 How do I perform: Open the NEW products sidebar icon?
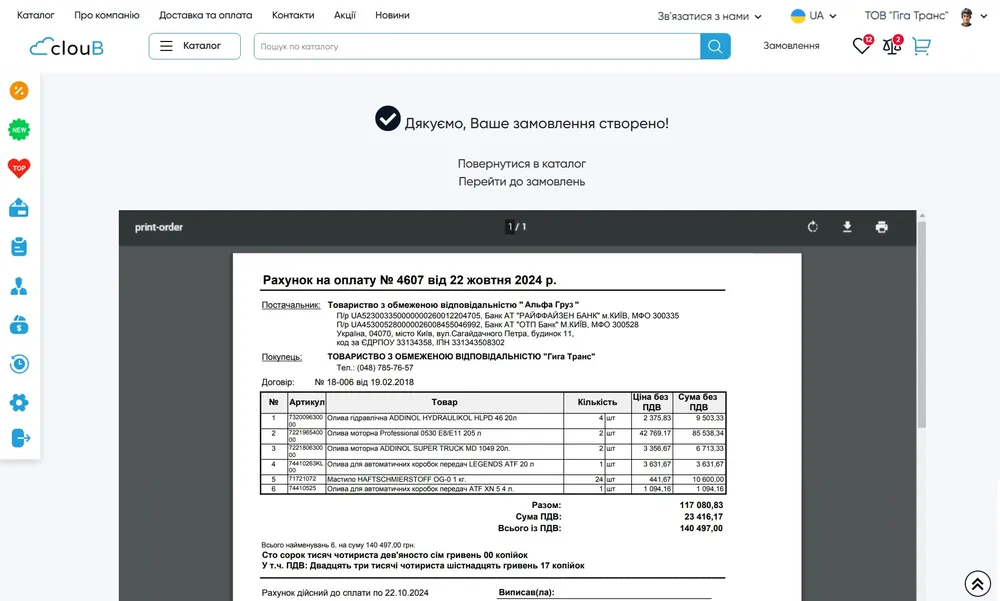19,130
